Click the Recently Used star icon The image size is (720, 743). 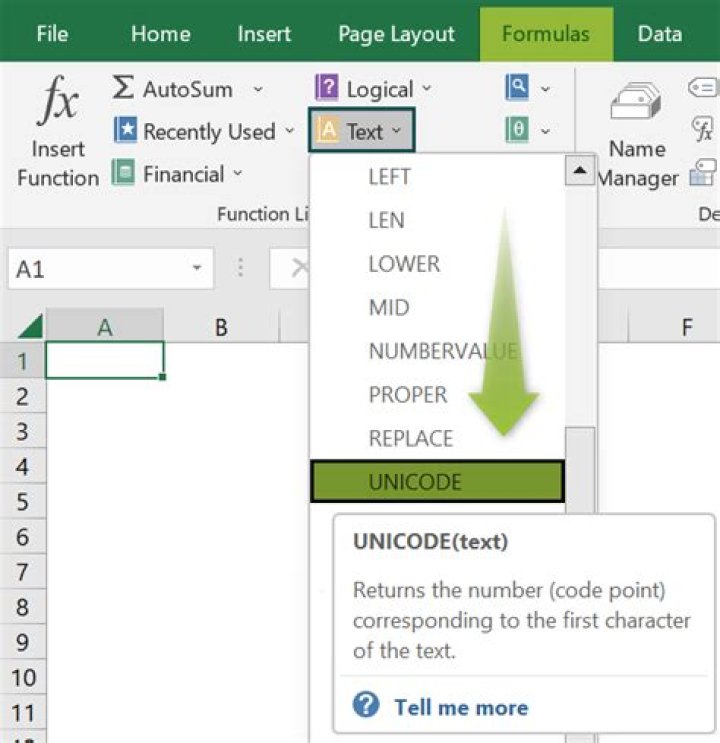click(x=126, y=130)
